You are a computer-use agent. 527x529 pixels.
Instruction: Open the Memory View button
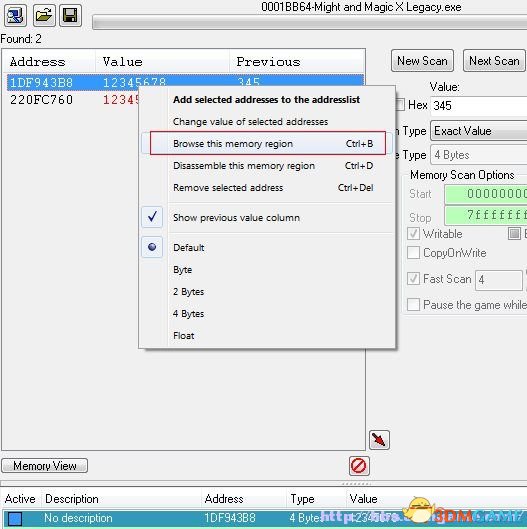[45, 466]
